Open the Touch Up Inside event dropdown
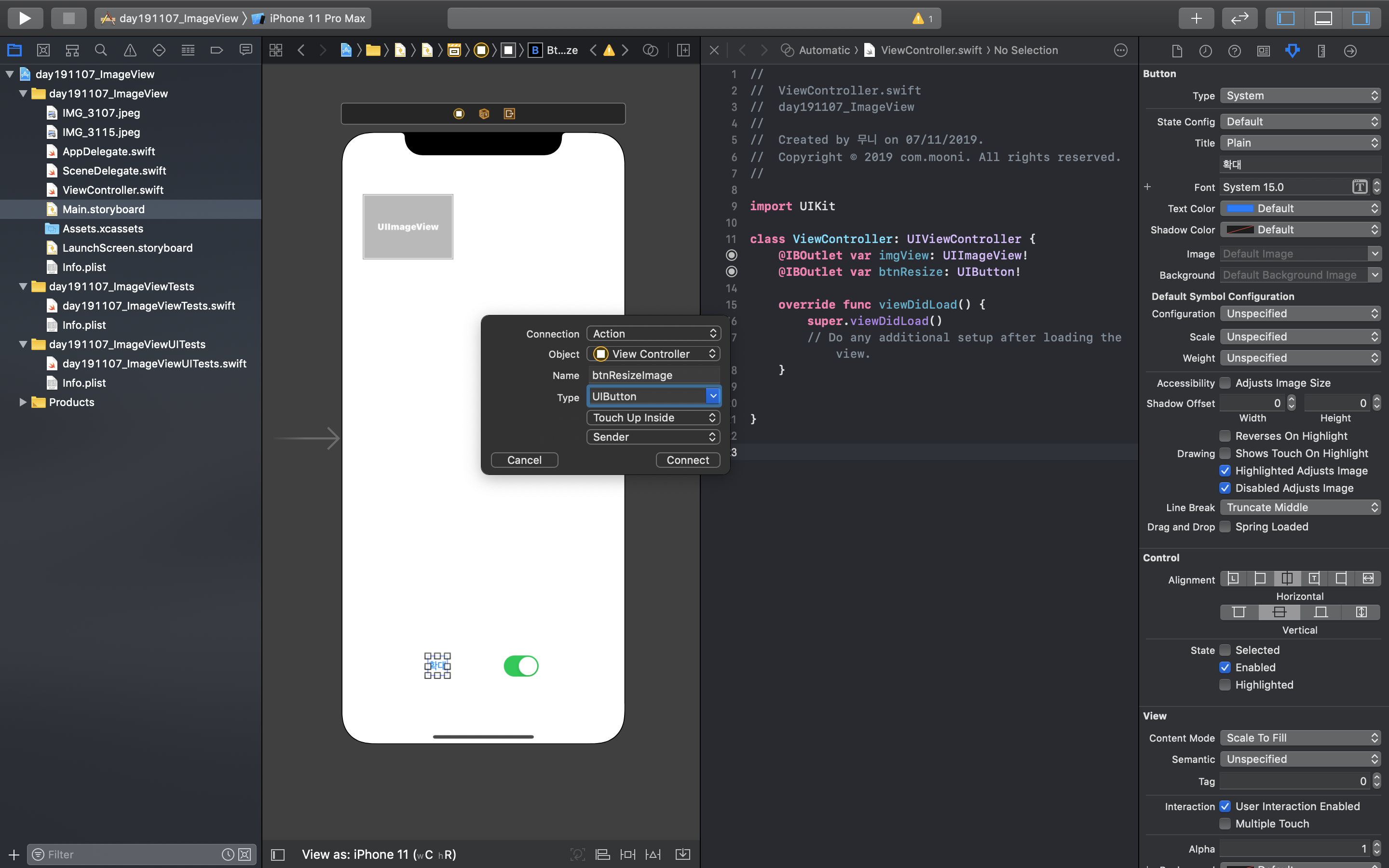The width and height of the screenshot is (1389, 868). coord(653,417)
